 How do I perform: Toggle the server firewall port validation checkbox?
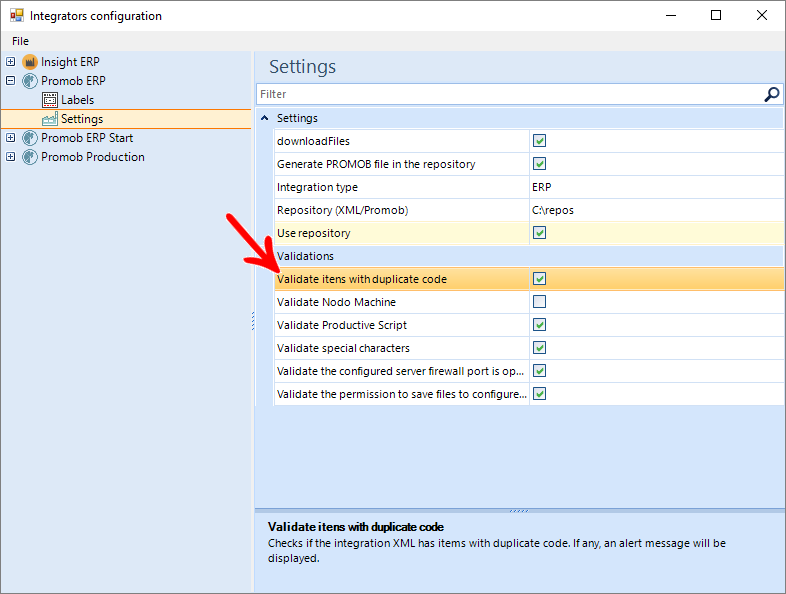tap(539, 371)
